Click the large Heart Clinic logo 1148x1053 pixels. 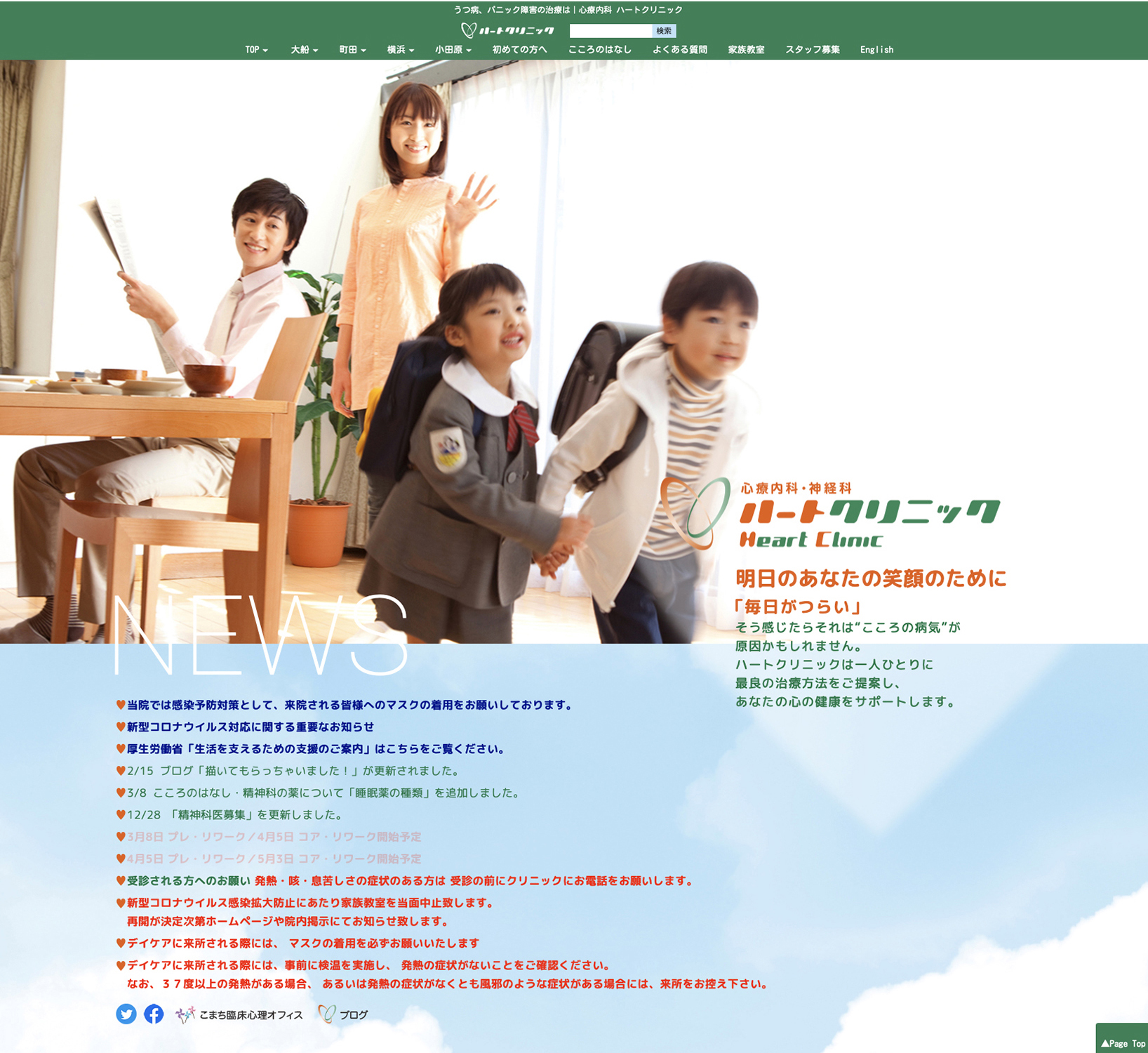(830, 514)
